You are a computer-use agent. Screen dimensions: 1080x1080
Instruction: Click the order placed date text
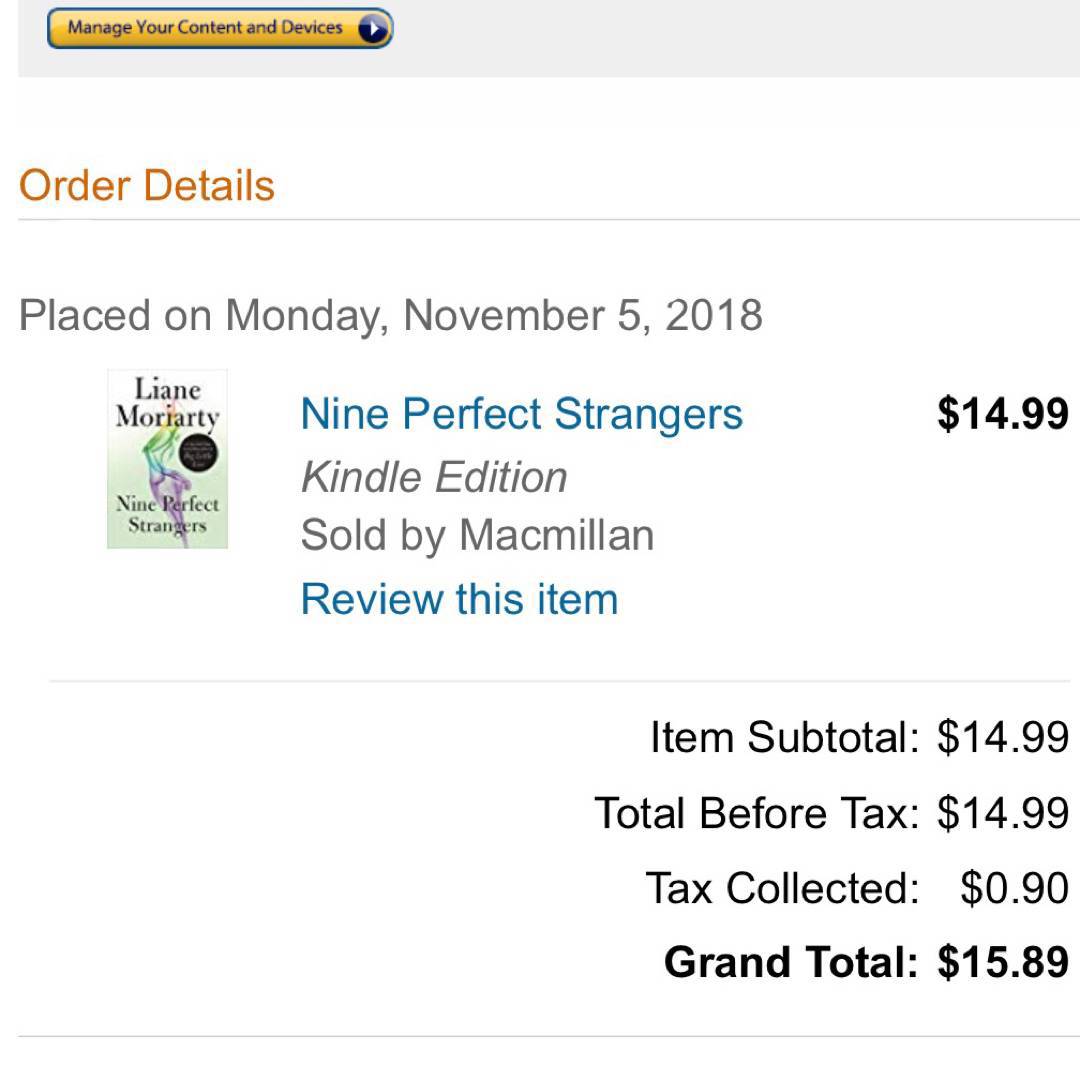point(390,315)
